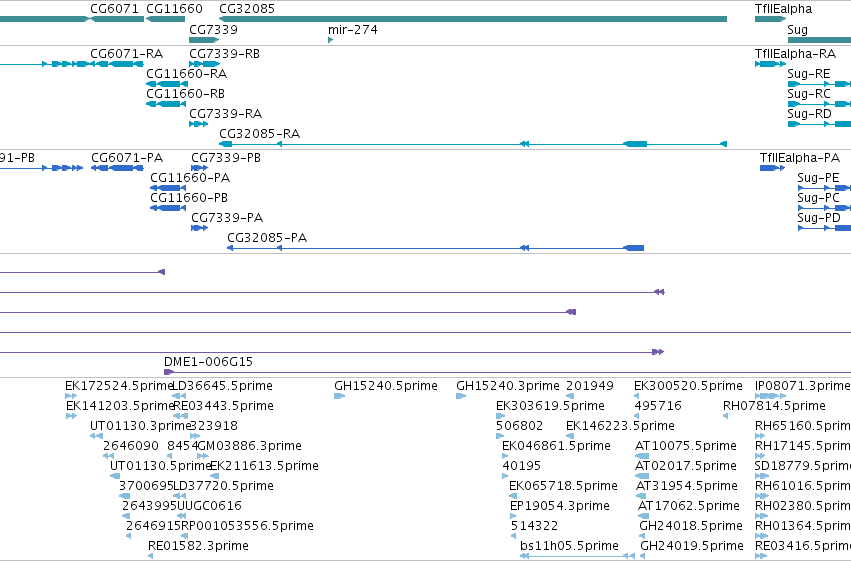The image size is (851, 561).
Task: Select transcript Sug-RD
Action: click(x=809, y=114)
